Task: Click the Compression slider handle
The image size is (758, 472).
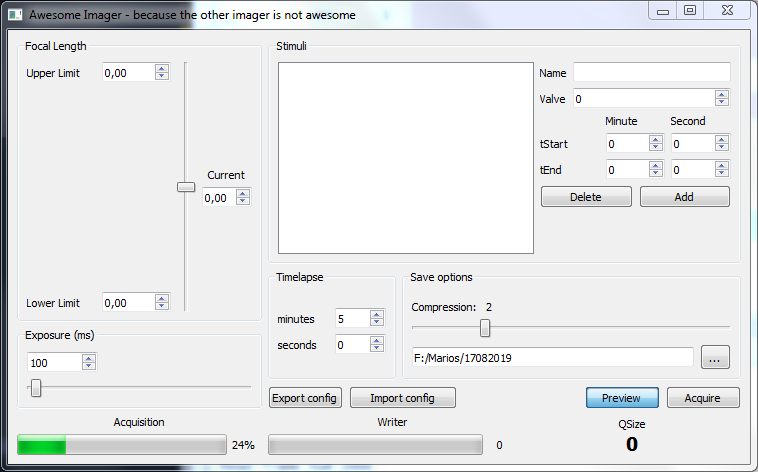Action: click(x=485, y=328)
